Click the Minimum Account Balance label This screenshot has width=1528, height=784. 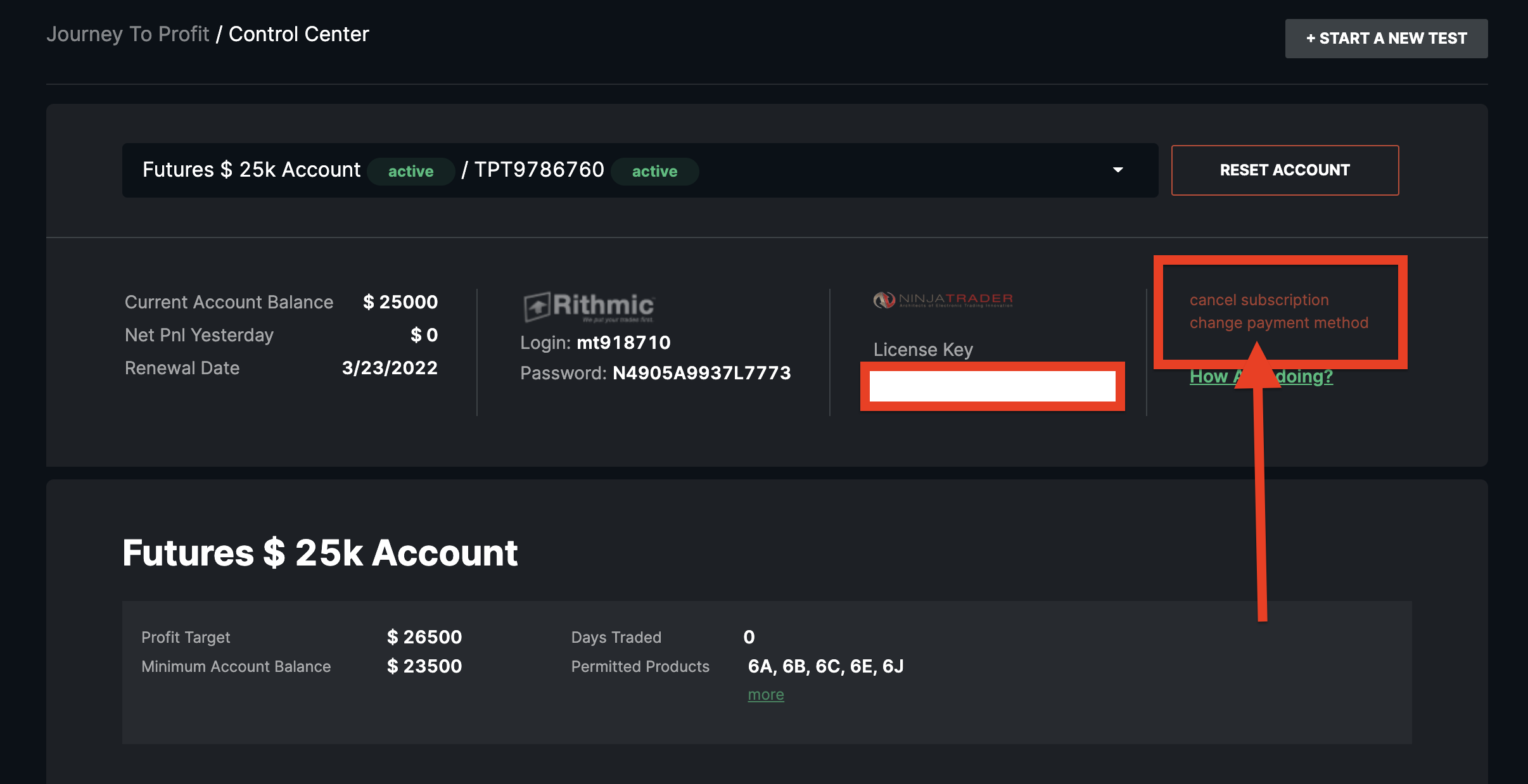tap(236, 666)
